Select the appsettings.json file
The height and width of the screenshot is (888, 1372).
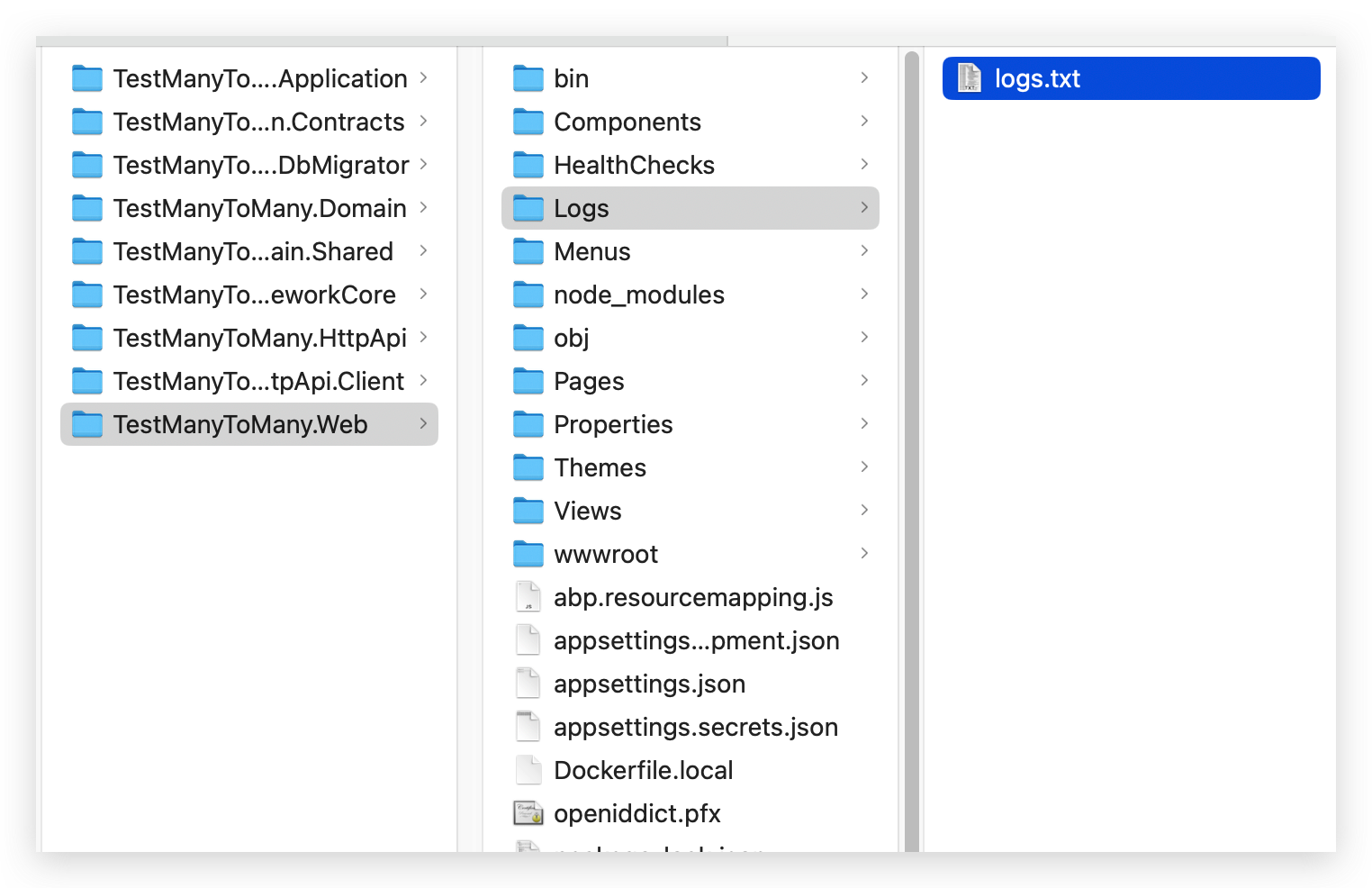pyautogui.click(x=649, y=684)
